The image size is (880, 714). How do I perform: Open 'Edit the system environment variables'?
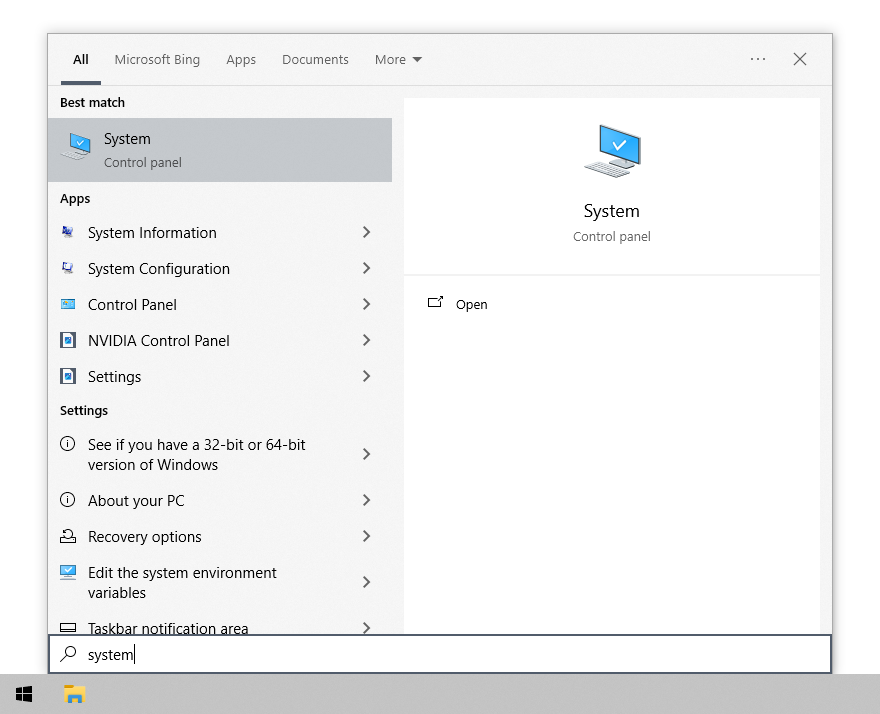tap(182, 582)
